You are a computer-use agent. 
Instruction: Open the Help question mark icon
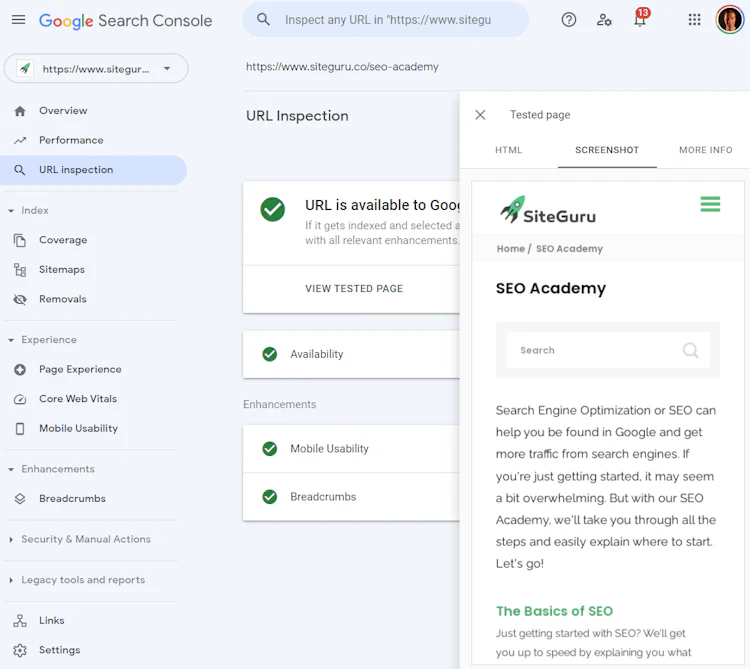point(569,20)
